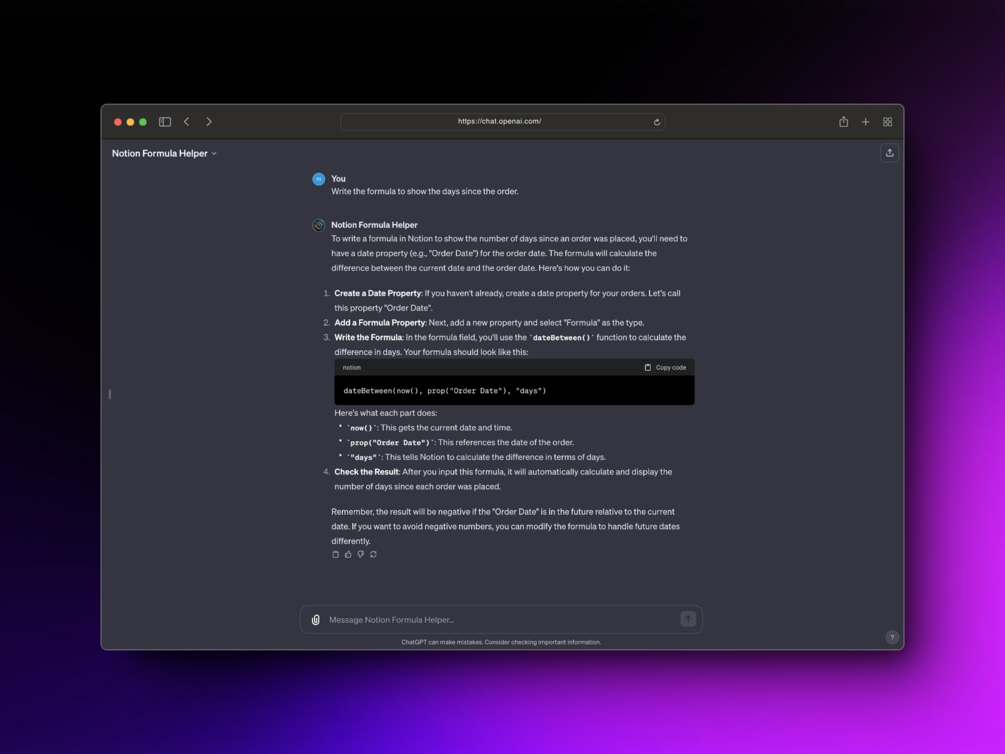Click the user message about days since order

click(425, 191)
